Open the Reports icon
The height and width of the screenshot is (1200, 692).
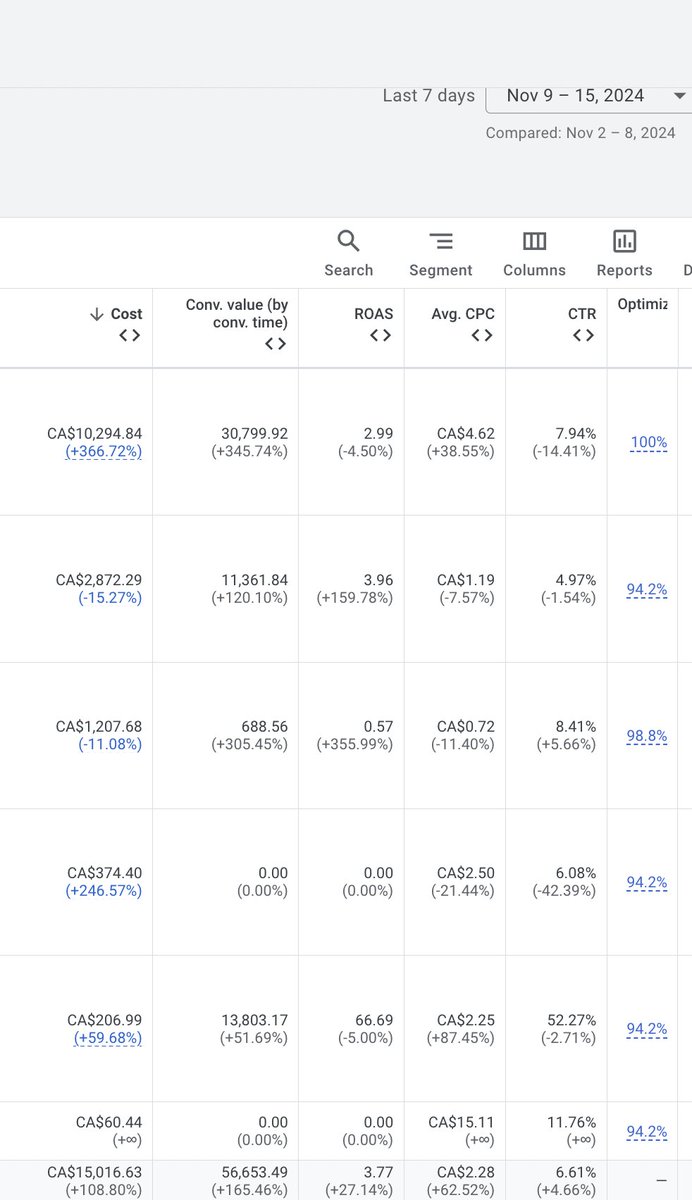coord(624,241)
